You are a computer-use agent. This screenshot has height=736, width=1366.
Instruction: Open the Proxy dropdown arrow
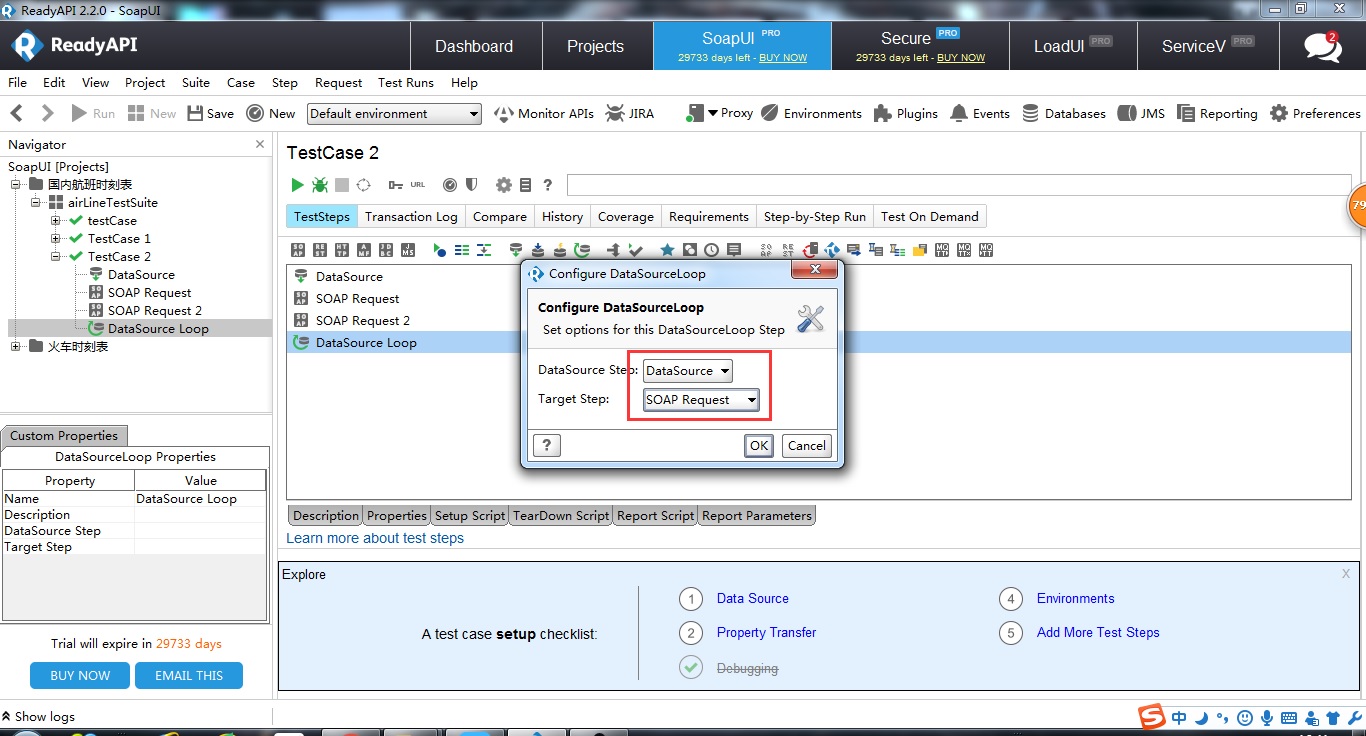point(712,113)
